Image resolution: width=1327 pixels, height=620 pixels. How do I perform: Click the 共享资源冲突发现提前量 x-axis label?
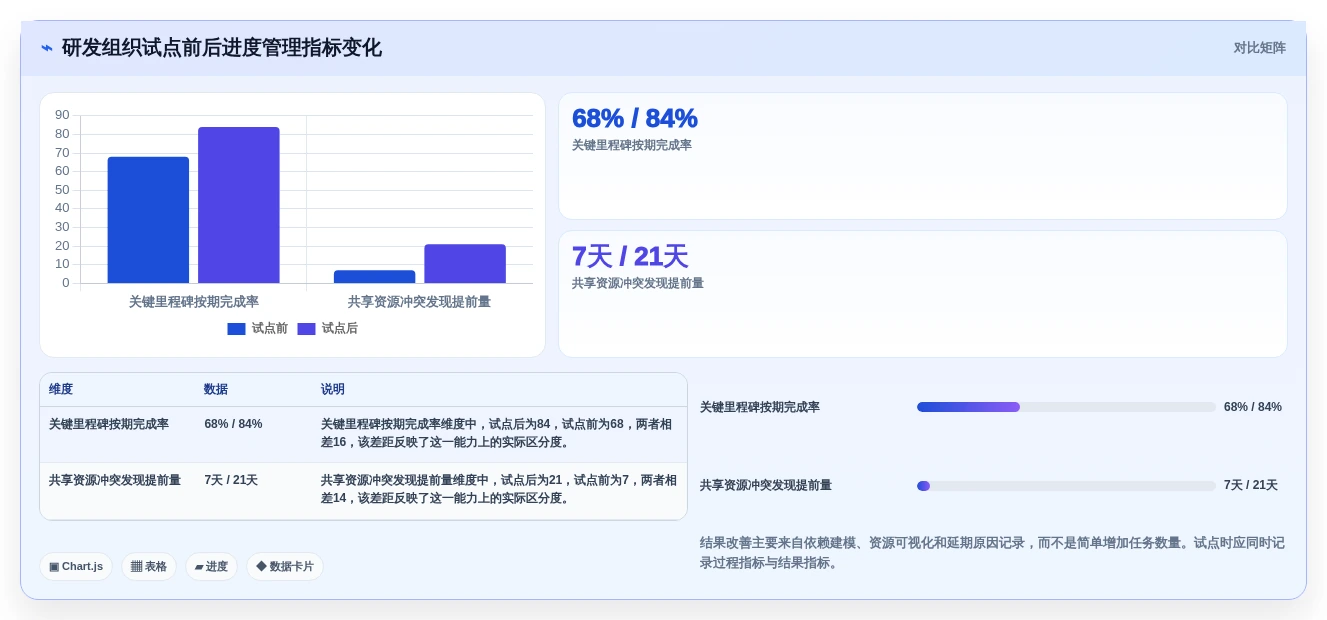[x=420, y=301]
